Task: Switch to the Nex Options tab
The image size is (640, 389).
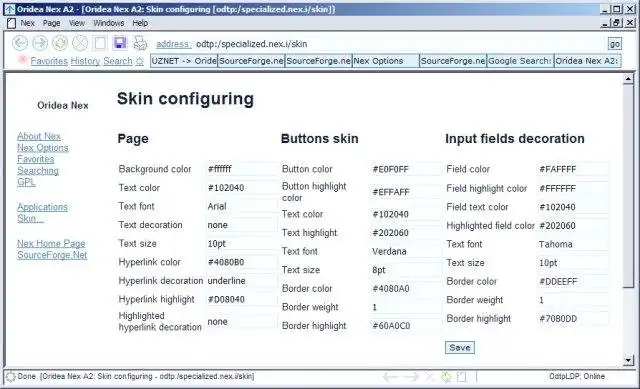Action: point(386,61)
